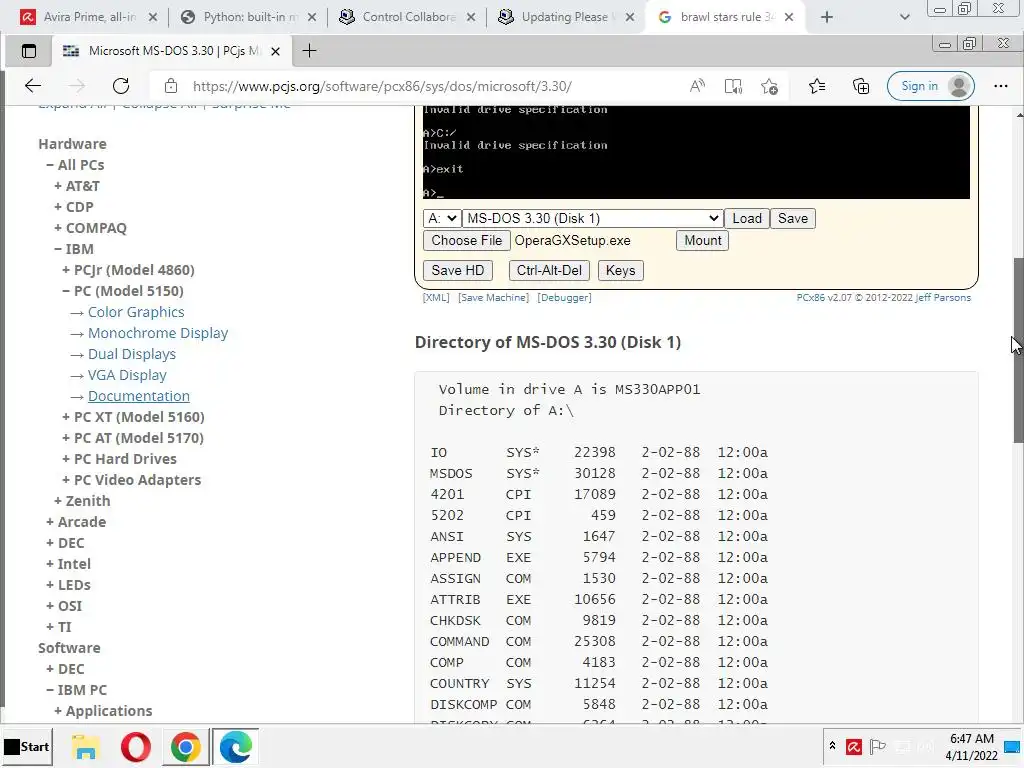Expand the Zenith tree node
This screenshot has width=1024, height=768.
(82, 501)
